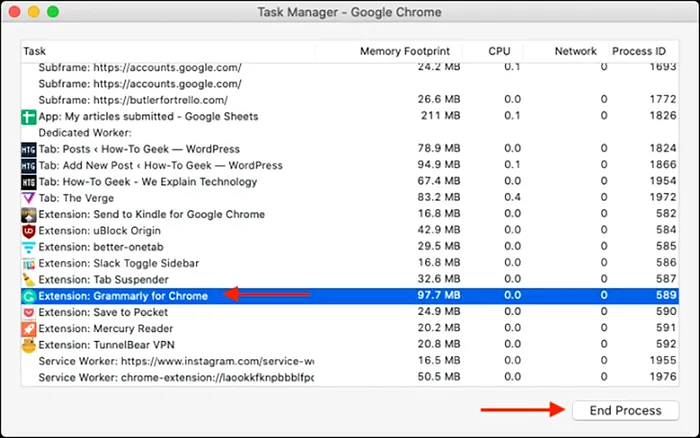Select 'Extension: better-onetab' row
700x438 pixels.
(350, 247)
